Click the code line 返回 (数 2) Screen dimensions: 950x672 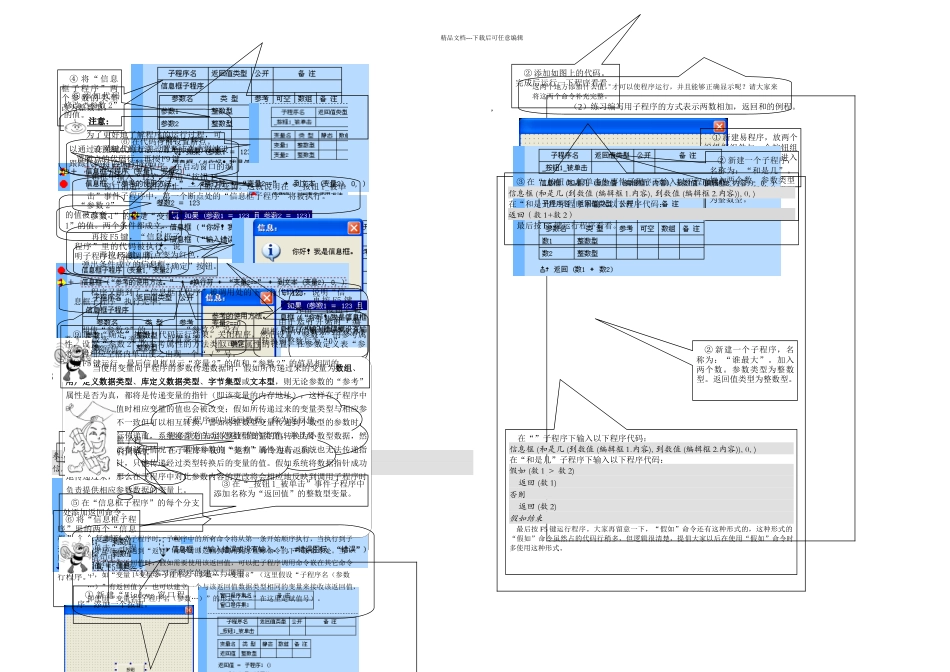point(537,506)
